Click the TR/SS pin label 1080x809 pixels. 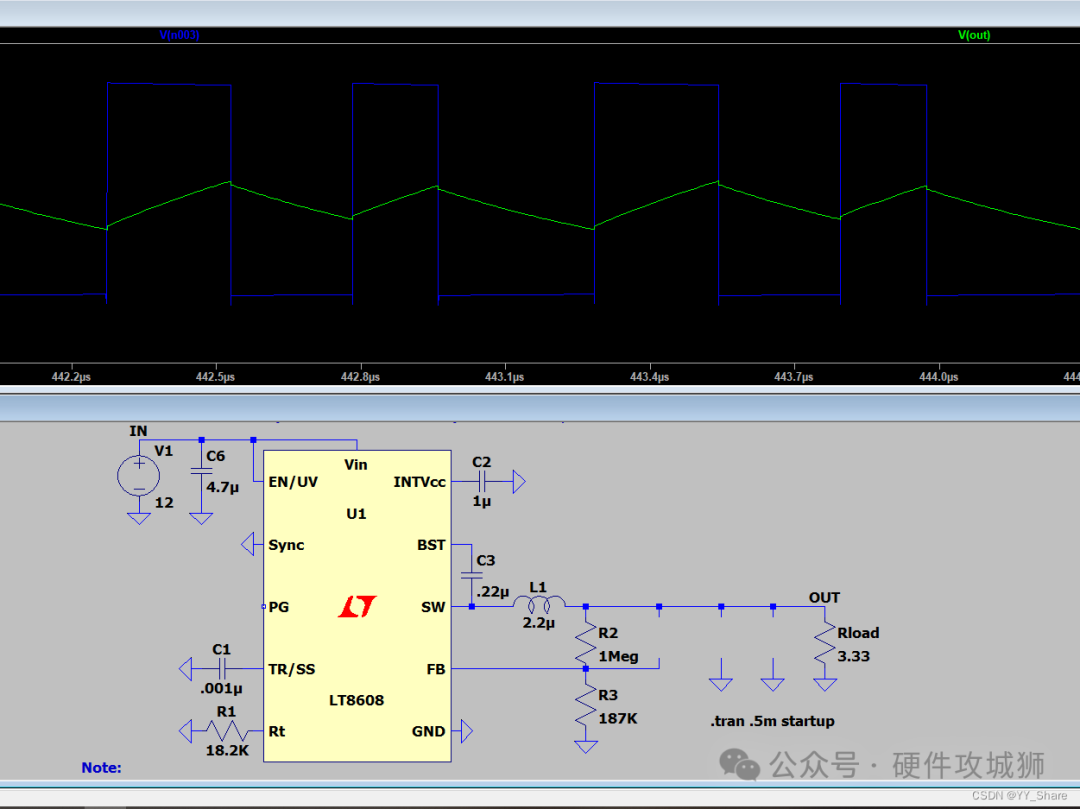[292, 669]
